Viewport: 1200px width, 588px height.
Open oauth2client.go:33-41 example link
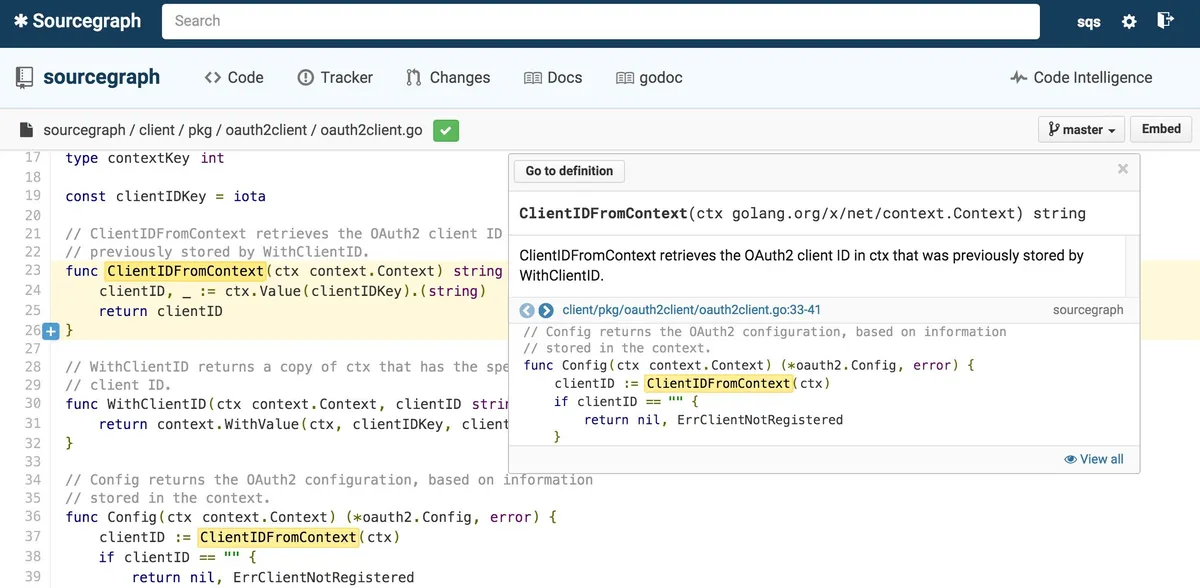pos(692,310)
